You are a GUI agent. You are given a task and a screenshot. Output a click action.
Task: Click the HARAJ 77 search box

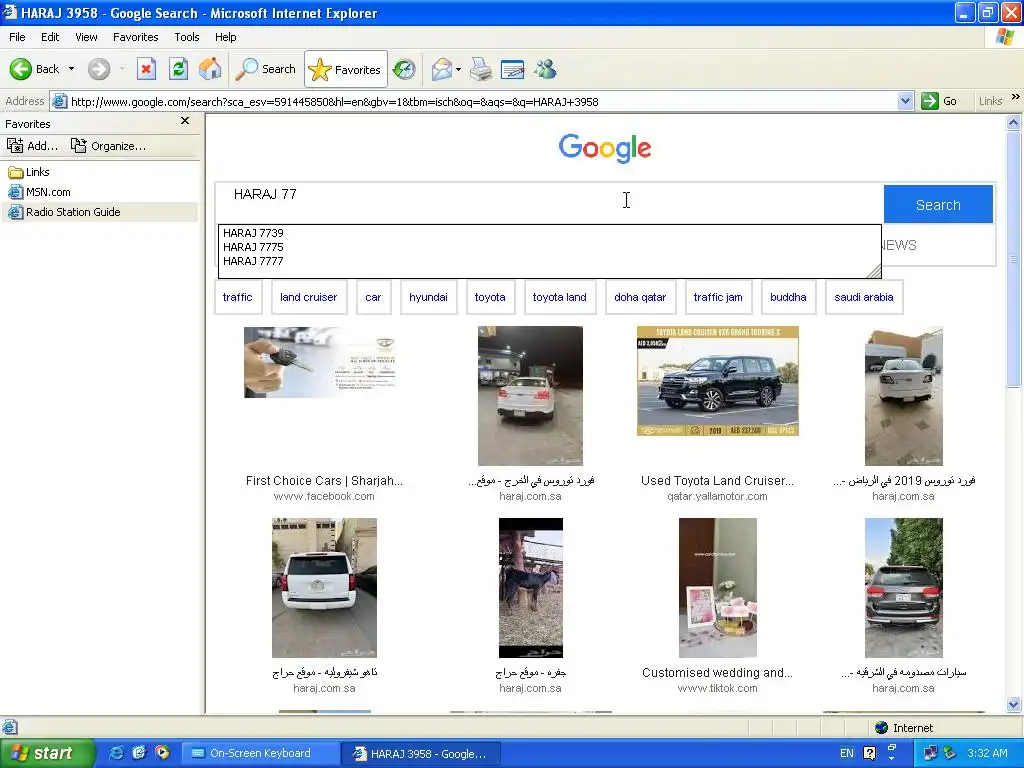tap(549, 203)
